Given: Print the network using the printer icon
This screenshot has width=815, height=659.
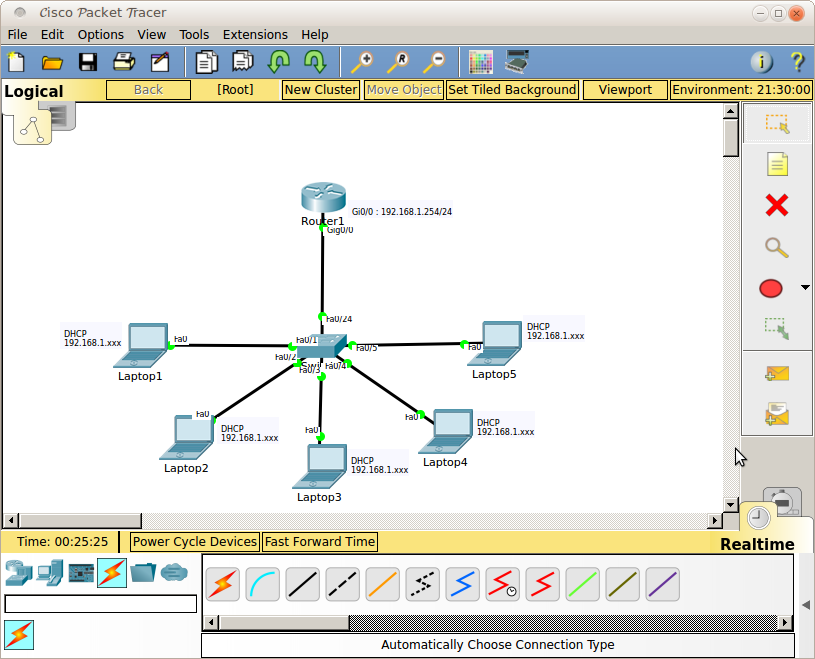Looking at the screenshot, I should pos(124,62).
